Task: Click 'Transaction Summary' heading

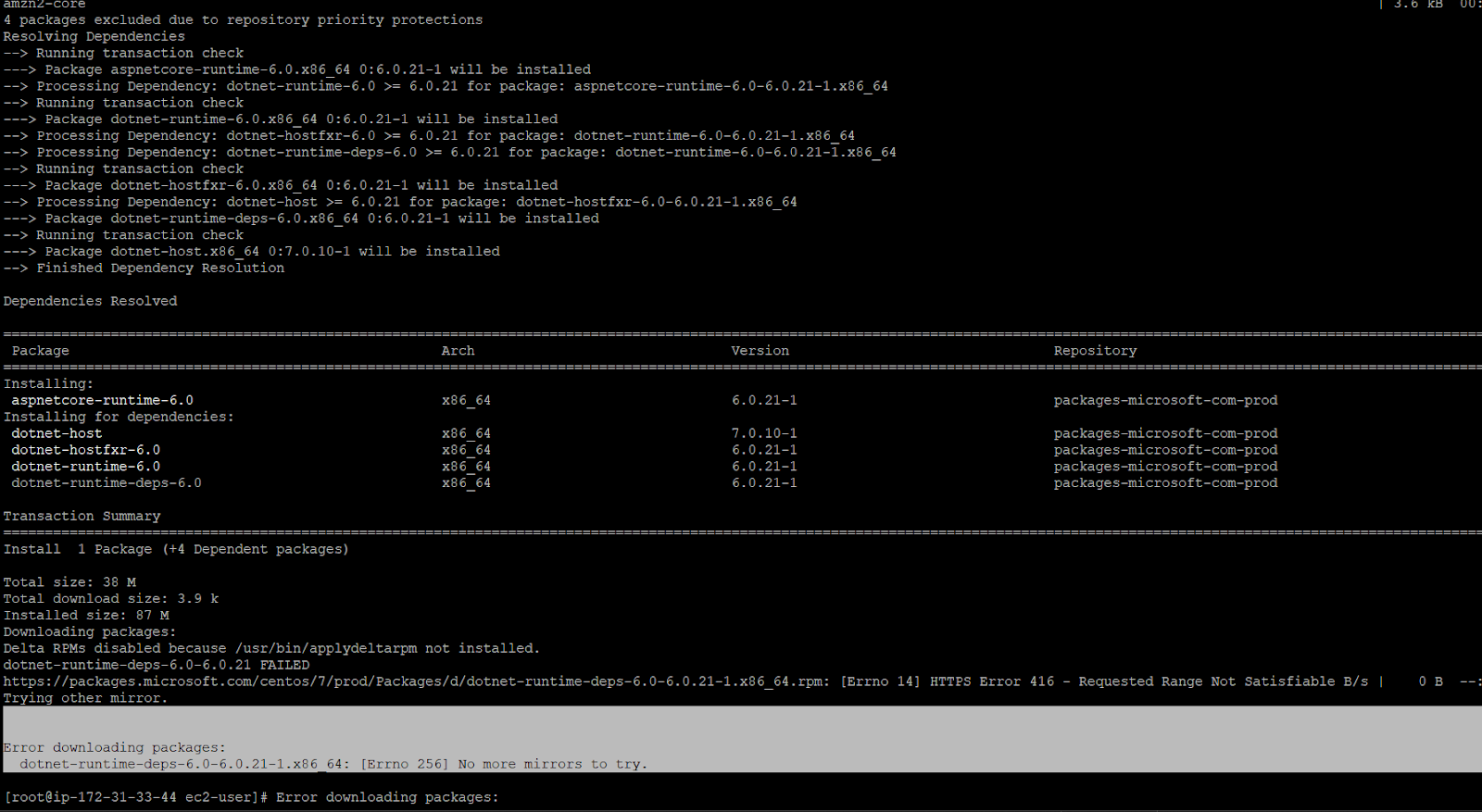Action: (x=82, y=516)
